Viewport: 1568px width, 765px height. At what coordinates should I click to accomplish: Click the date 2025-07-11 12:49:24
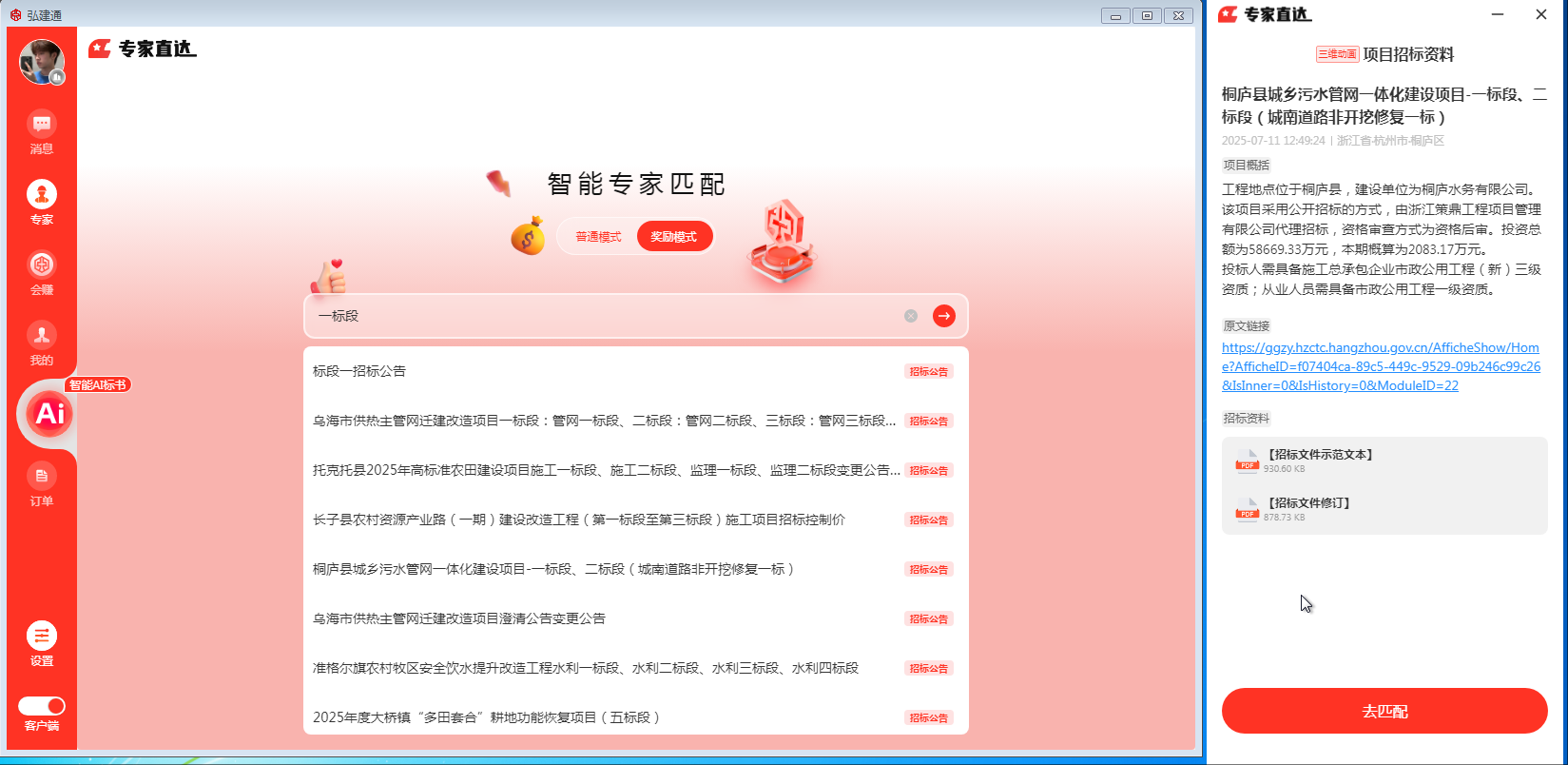click(x=1273, y=141)
